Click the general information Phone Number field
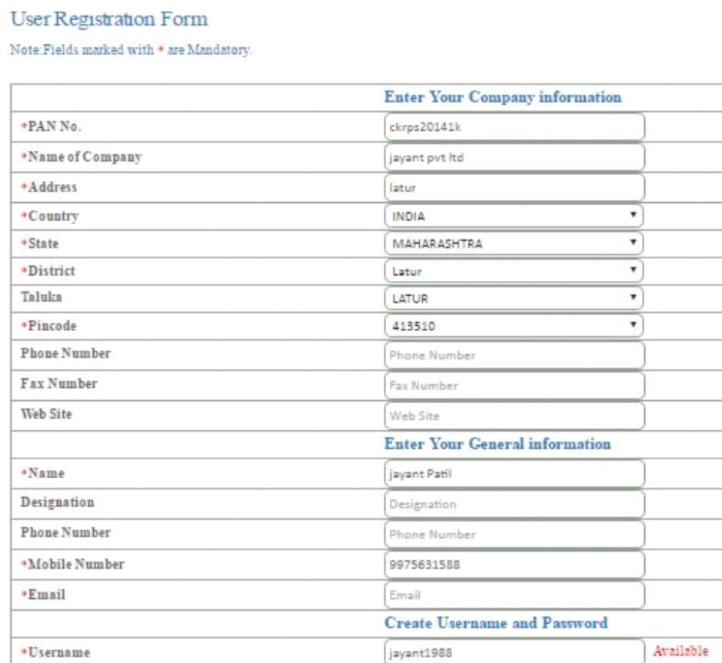Viewport: 722px width, 663px height. [x=514, y=534]
